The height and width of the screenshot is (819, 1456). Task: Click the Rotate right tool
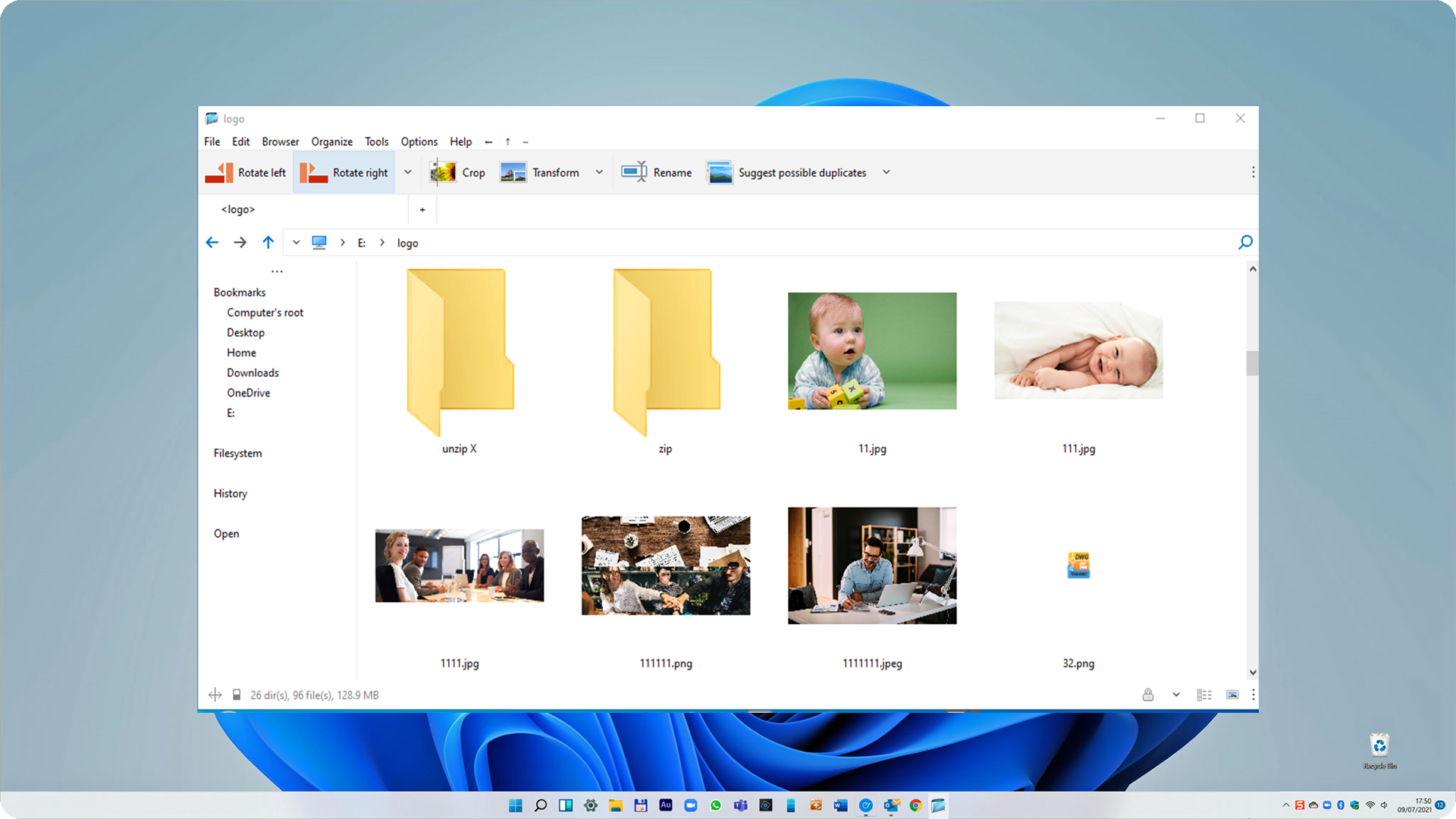344,173
